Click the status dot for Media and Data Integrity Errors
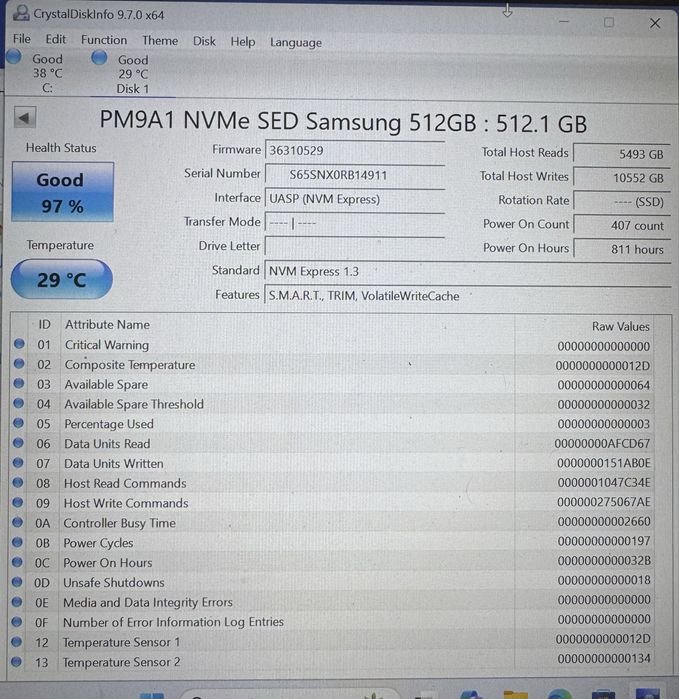679x699 pixels. tap(17, 602)
